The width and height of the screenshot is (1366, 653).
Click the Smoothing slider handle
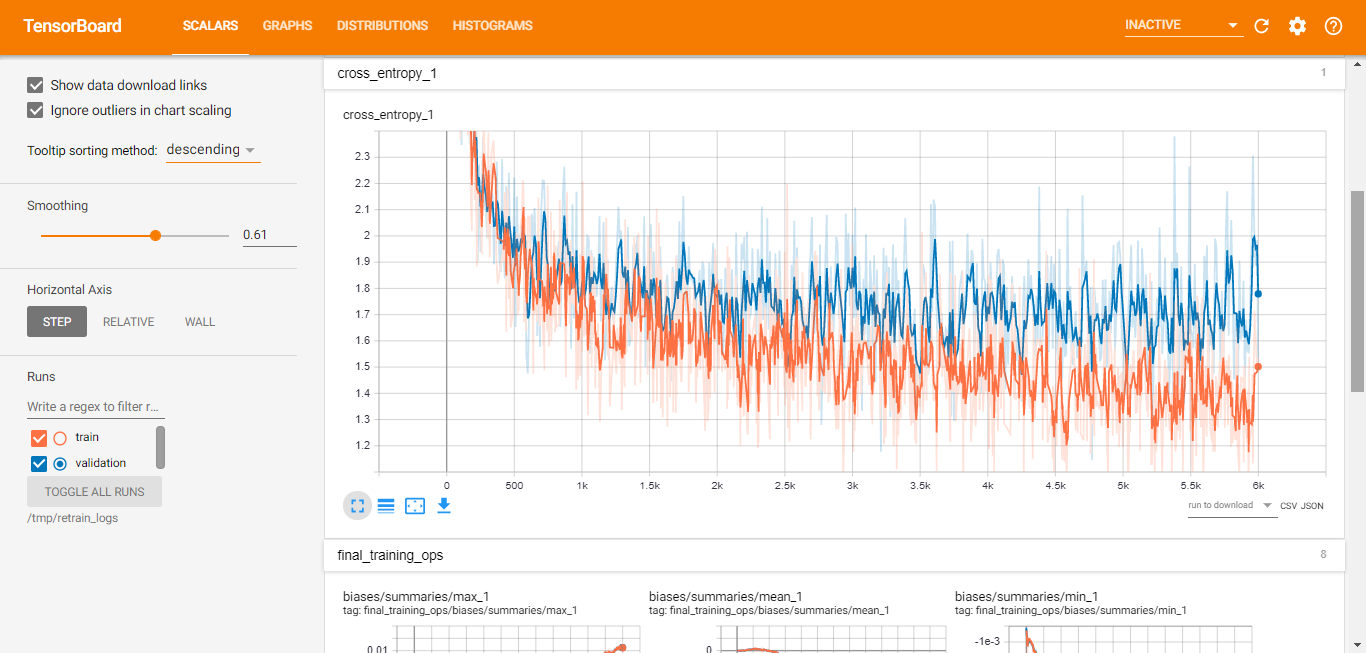click(x=155, y=236)
